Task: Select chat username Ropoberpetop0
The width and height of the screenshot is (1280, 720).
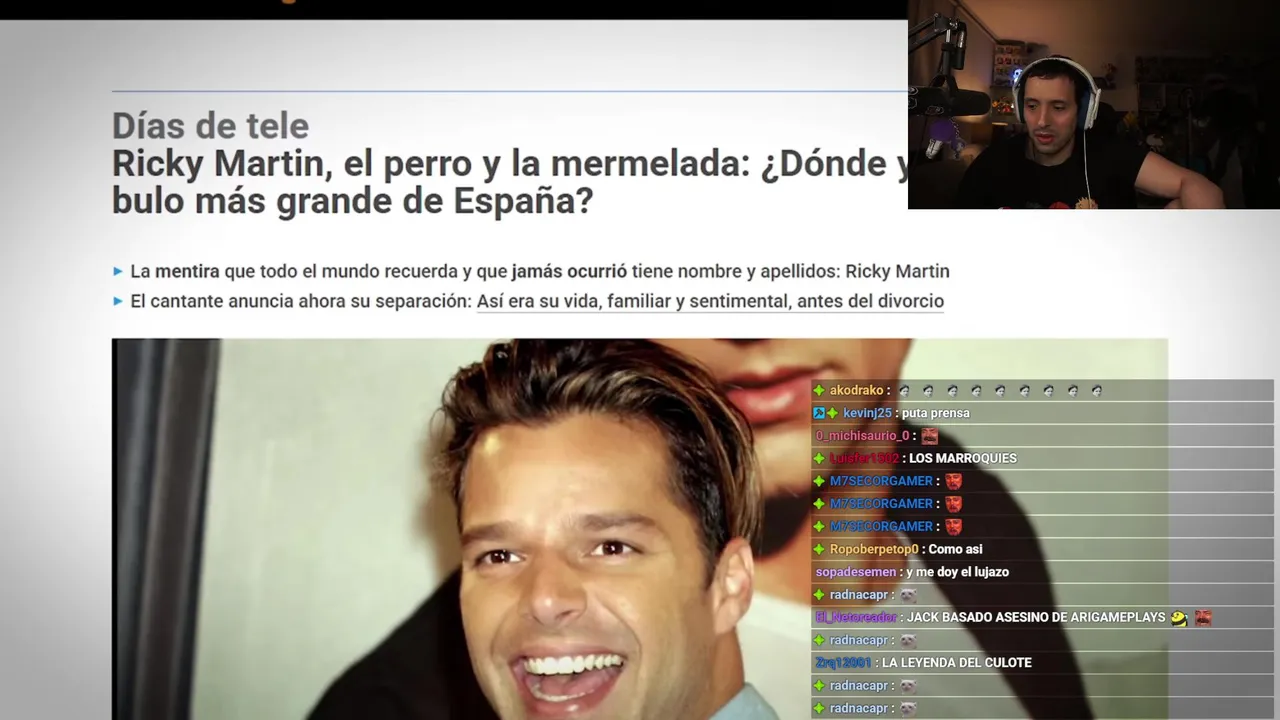Action: 874,549
